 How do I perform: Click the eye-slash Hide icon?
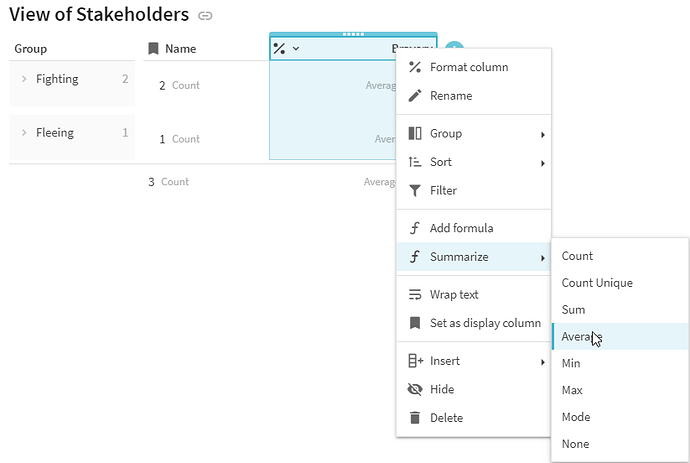[x=415, y=389]
